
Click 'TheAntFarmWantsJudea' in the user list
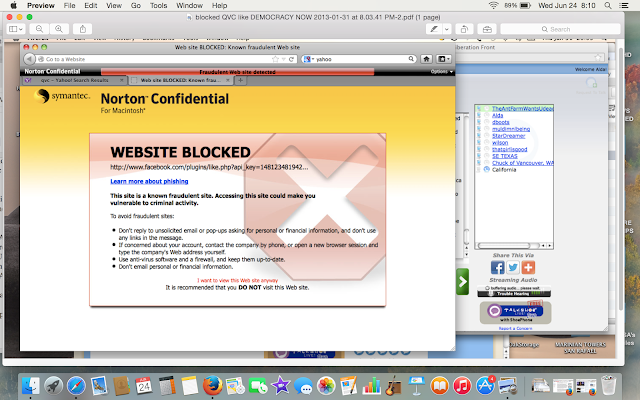(522, 108)
